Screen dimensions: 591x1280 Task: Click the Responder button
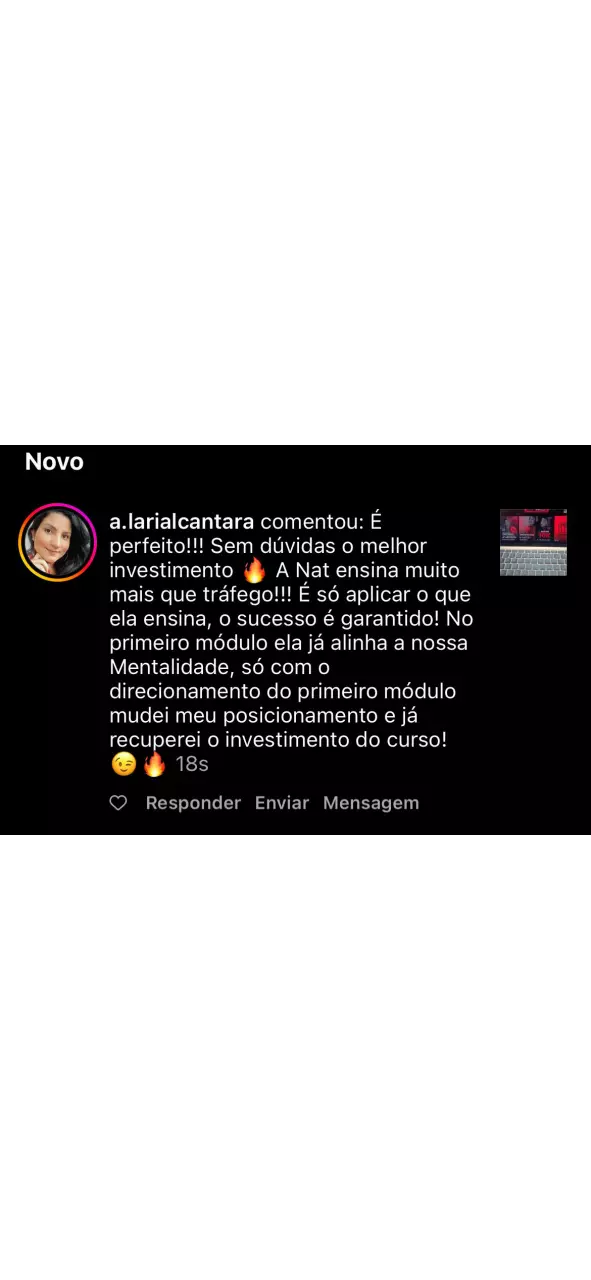tap(193, 803)
